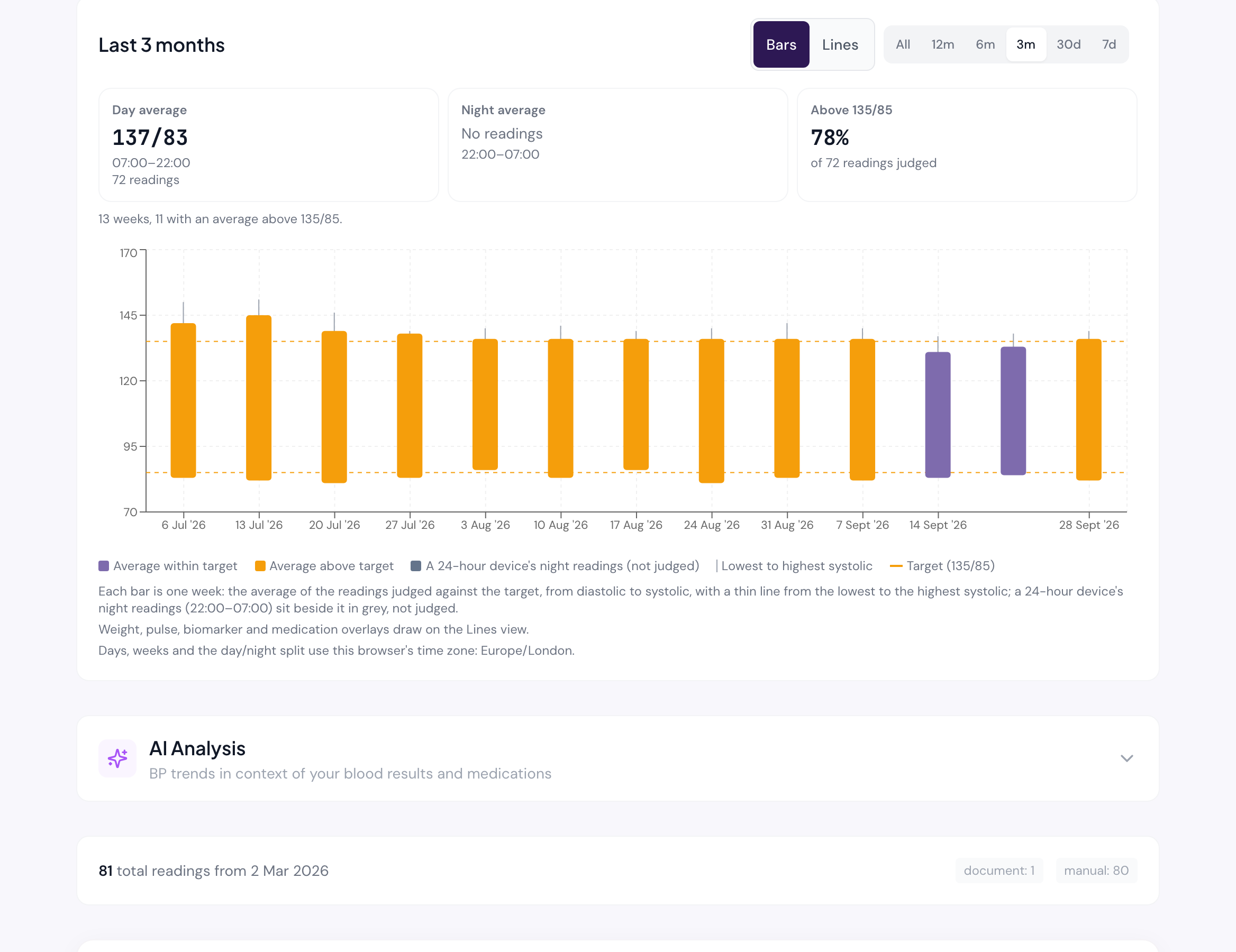Click the 'document: 1' source tag
Viewport: 1236px width, 952px height.
tap(999, 871)
